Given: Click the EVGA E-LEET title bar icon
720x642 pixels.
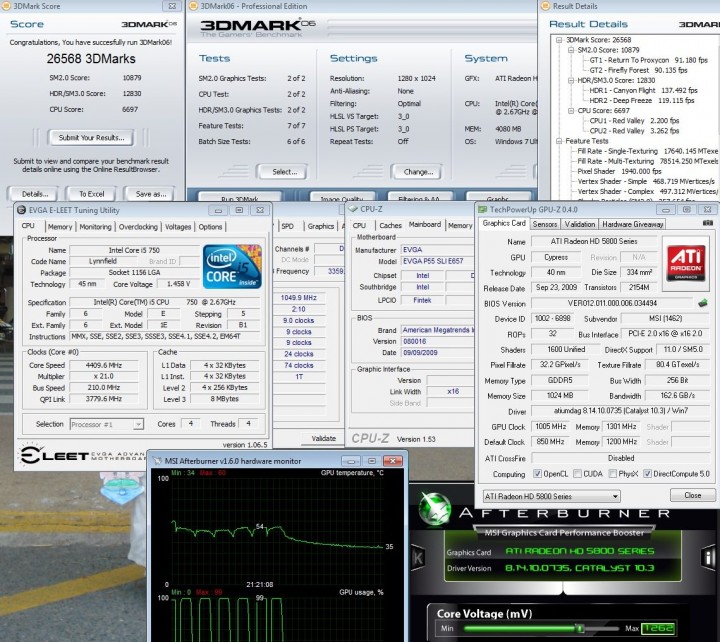Looking at the screenshot, I should (21, 210).
